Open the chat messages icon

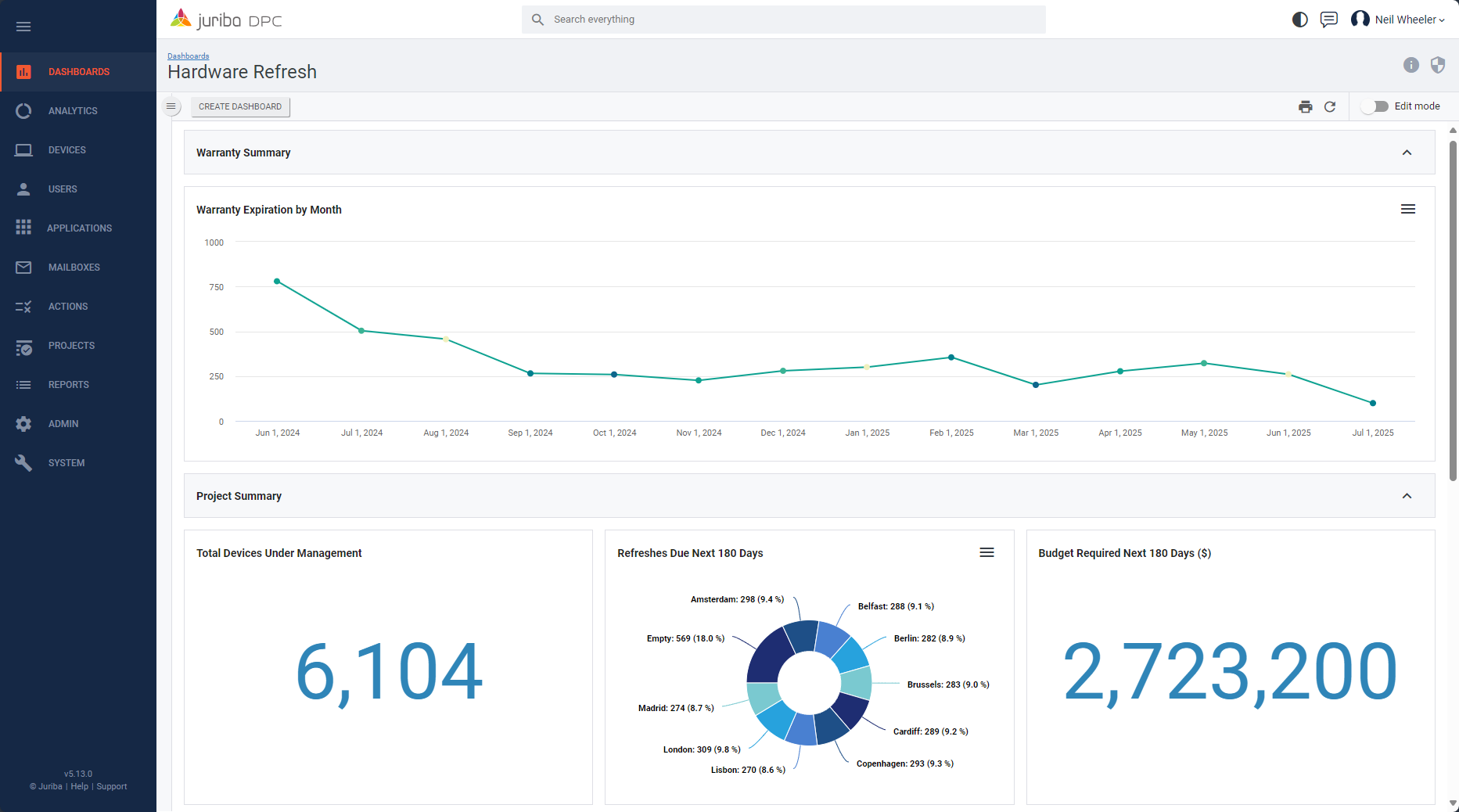[x=1328, y=20]
